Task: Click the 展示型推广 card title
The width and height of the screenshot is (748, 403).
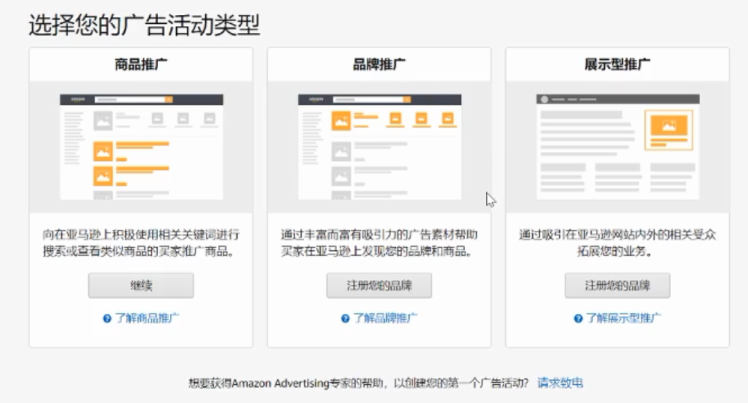Action: (617, 65)
